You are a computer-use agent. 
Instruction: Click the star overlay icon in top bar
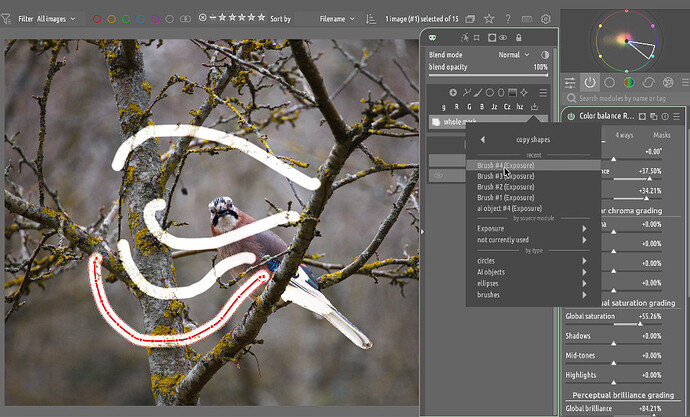click(489, 18)
